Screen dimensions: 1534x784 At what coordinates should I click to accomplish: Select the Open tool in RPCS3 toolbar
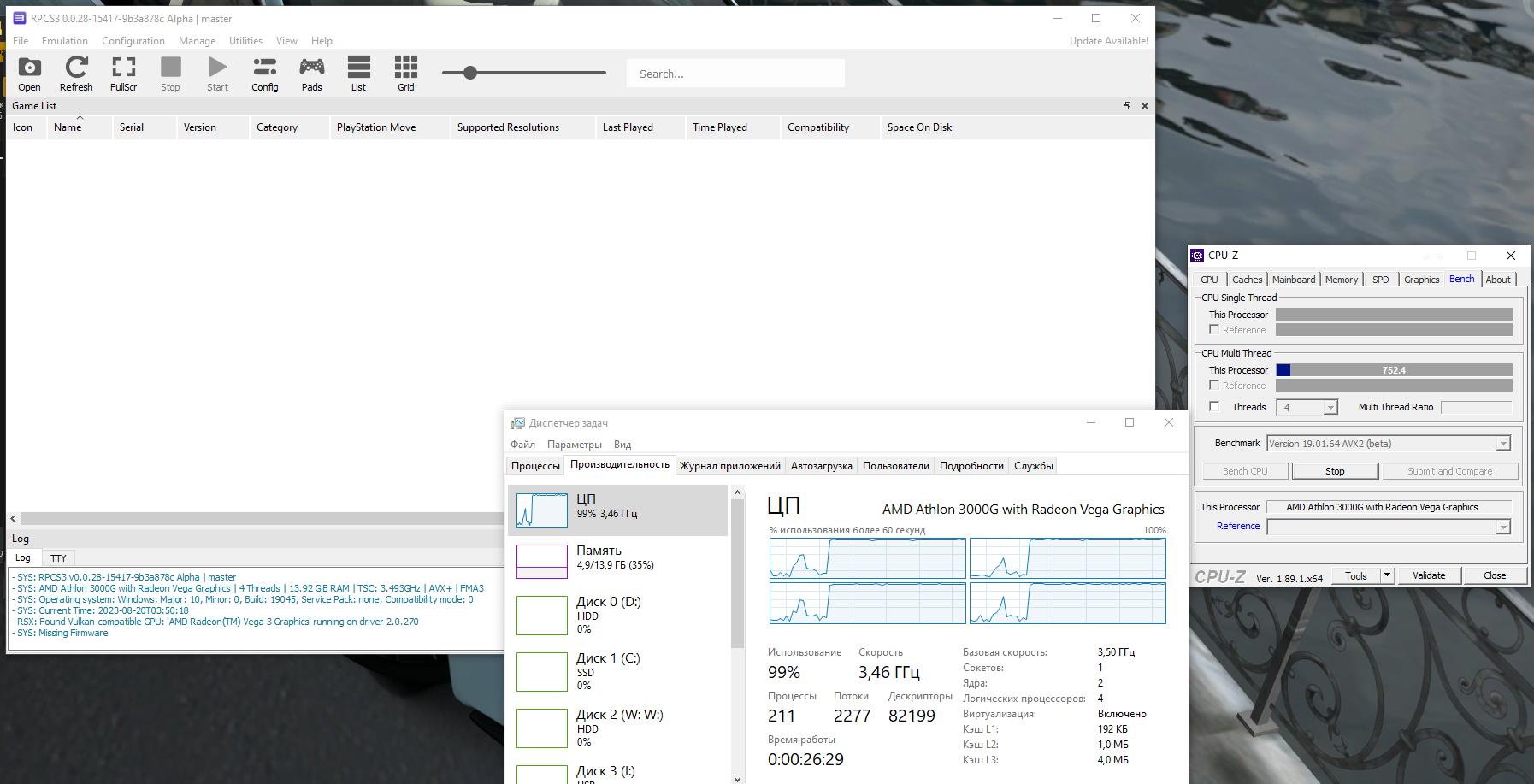pyautogui.click(x=29, y=74)
